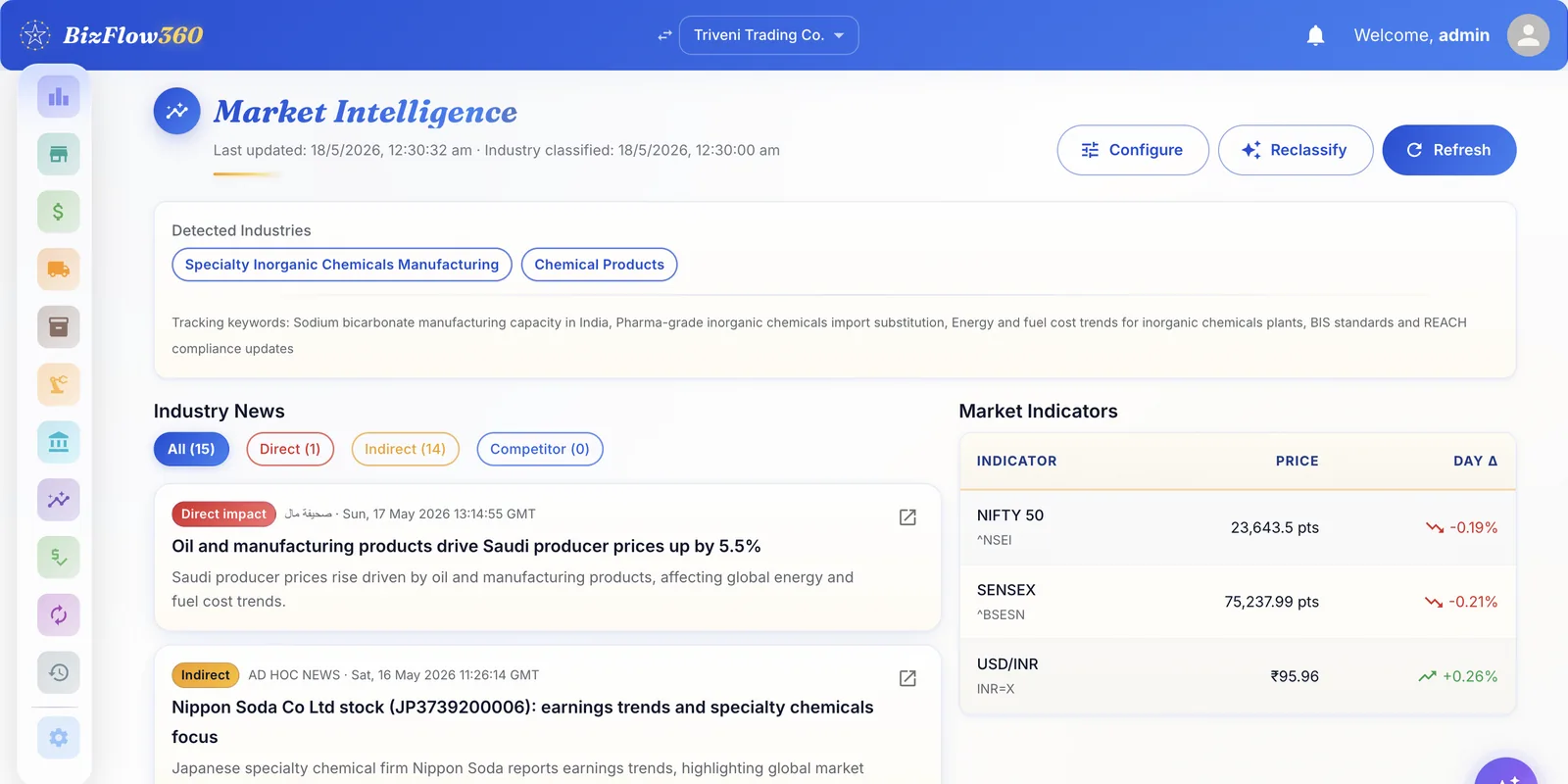Viewport: 1568px width, 784px height.
Task: Sort by the PRICE column header
Action: coord(1298,461)
